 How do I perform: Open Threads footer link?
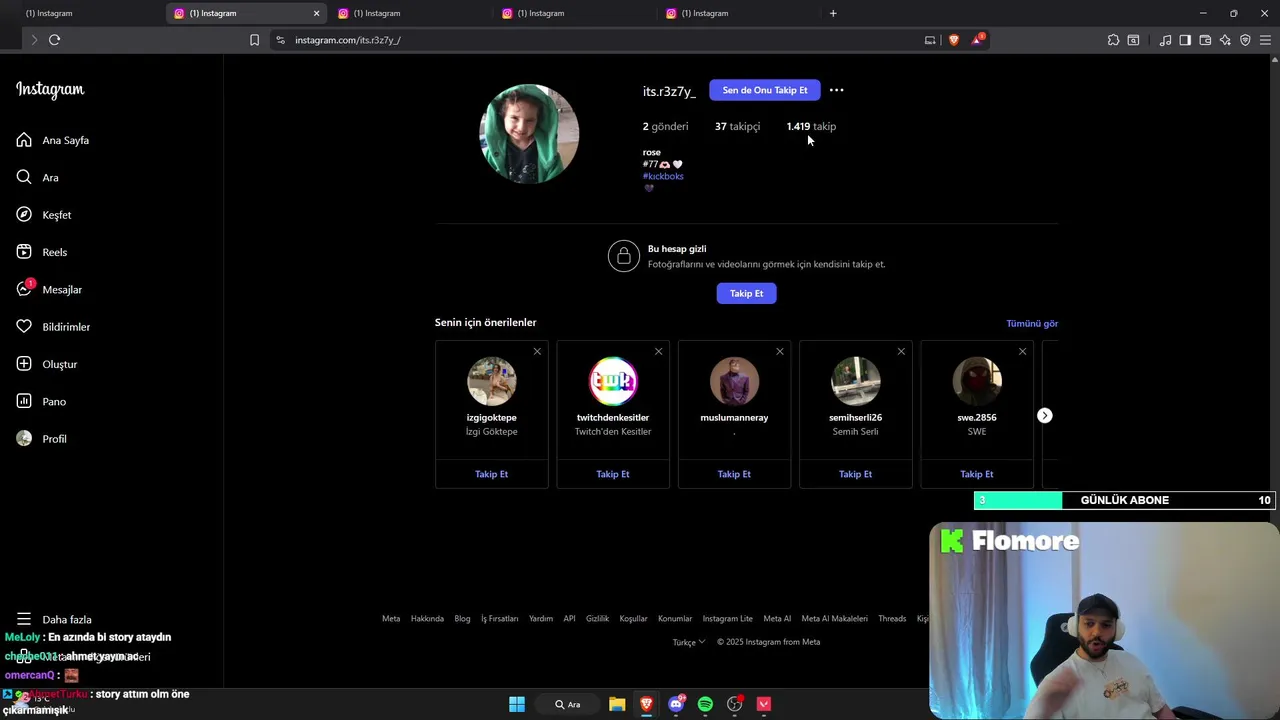892,619
